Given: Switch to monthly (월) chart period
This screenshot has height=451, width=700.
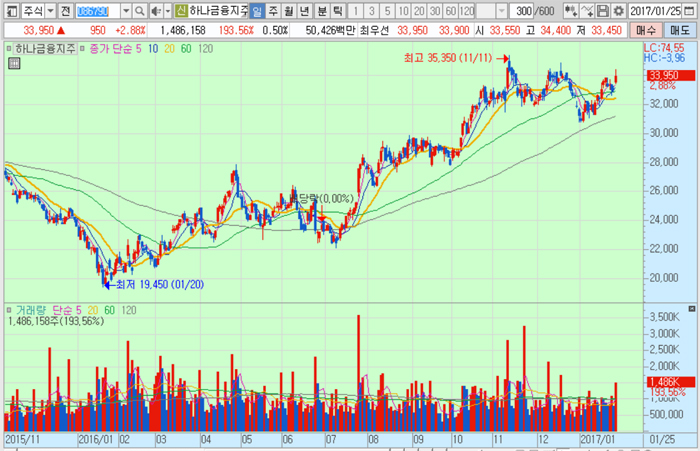Looking at the screenshot, I should pyautogui.click(x=289, y=10).
